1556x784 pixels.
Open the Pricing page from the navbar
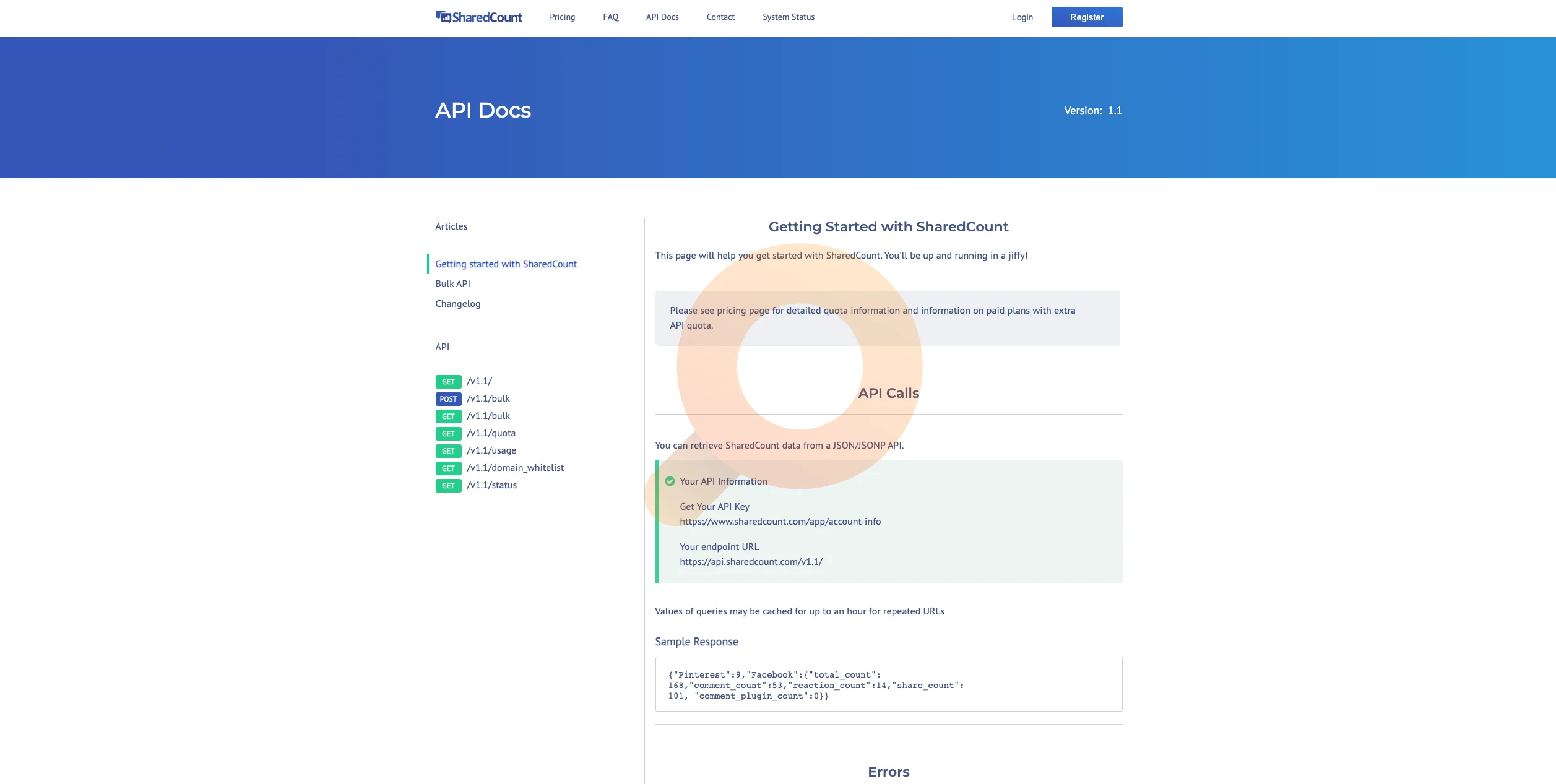[562, 17]
